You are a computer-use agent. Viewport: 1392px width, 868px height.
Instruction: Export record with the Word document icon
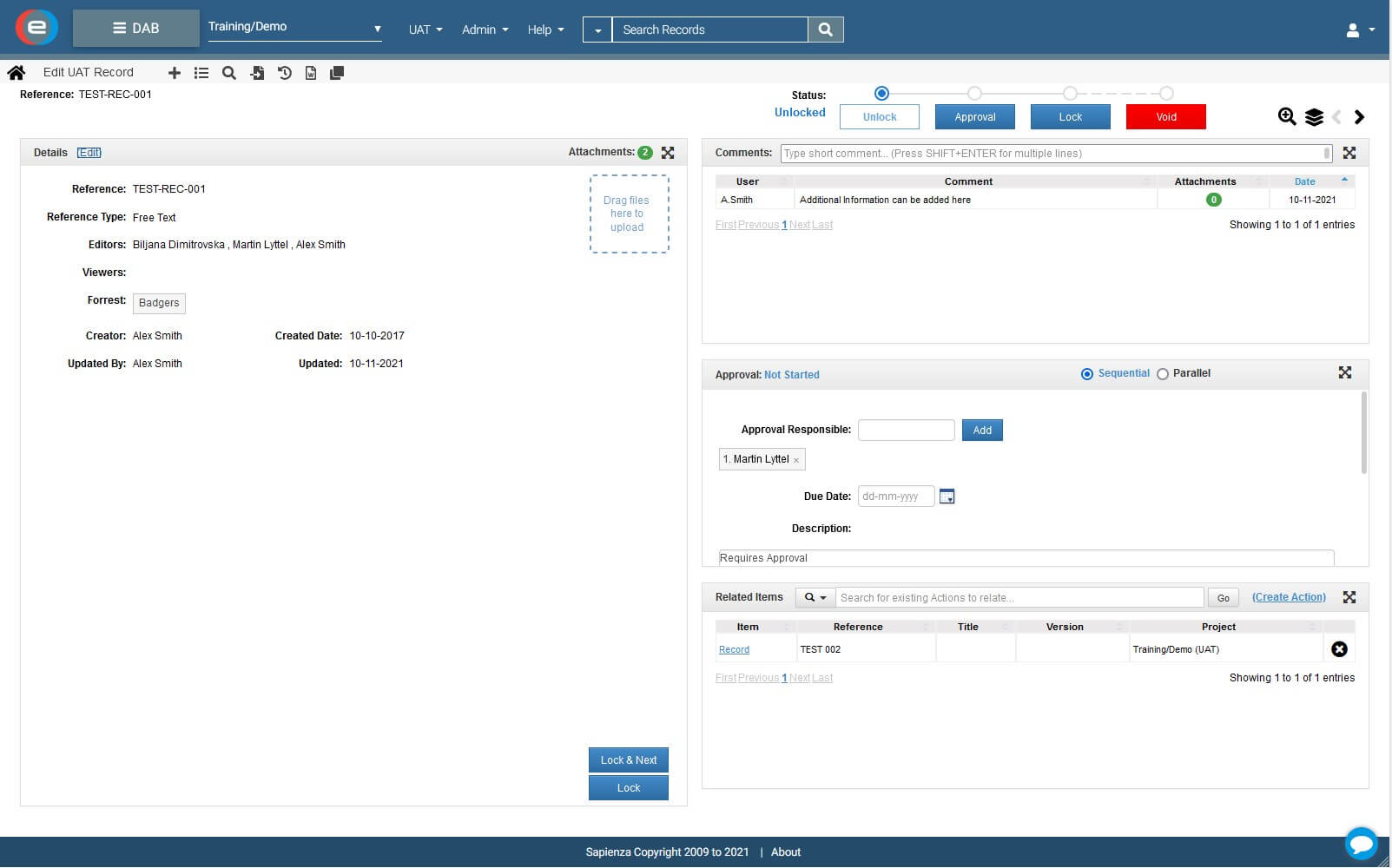click(x=311, y=73)
